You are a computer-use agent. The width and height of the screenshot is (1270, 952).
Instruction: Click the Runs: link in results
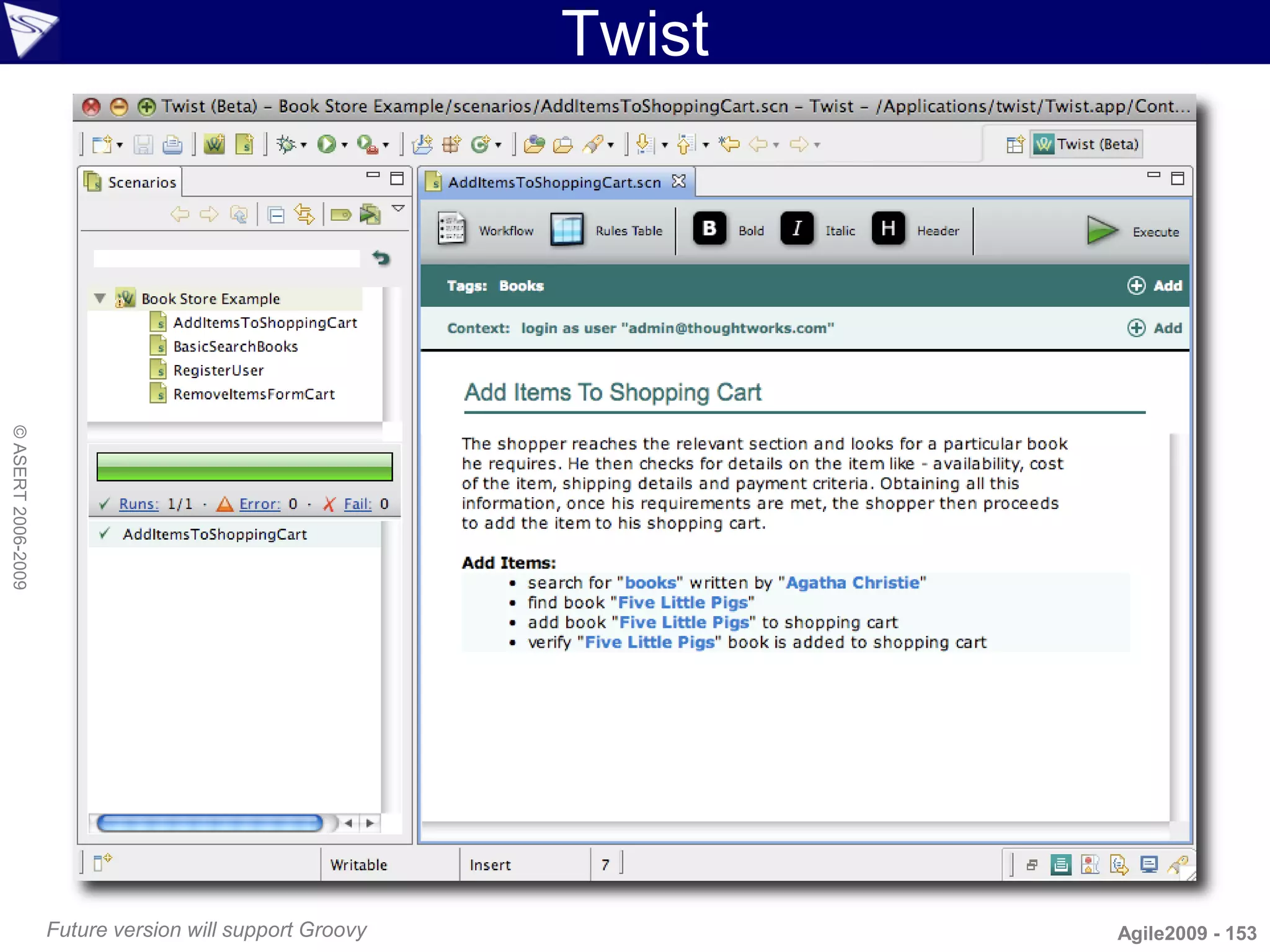coord(139,504)
